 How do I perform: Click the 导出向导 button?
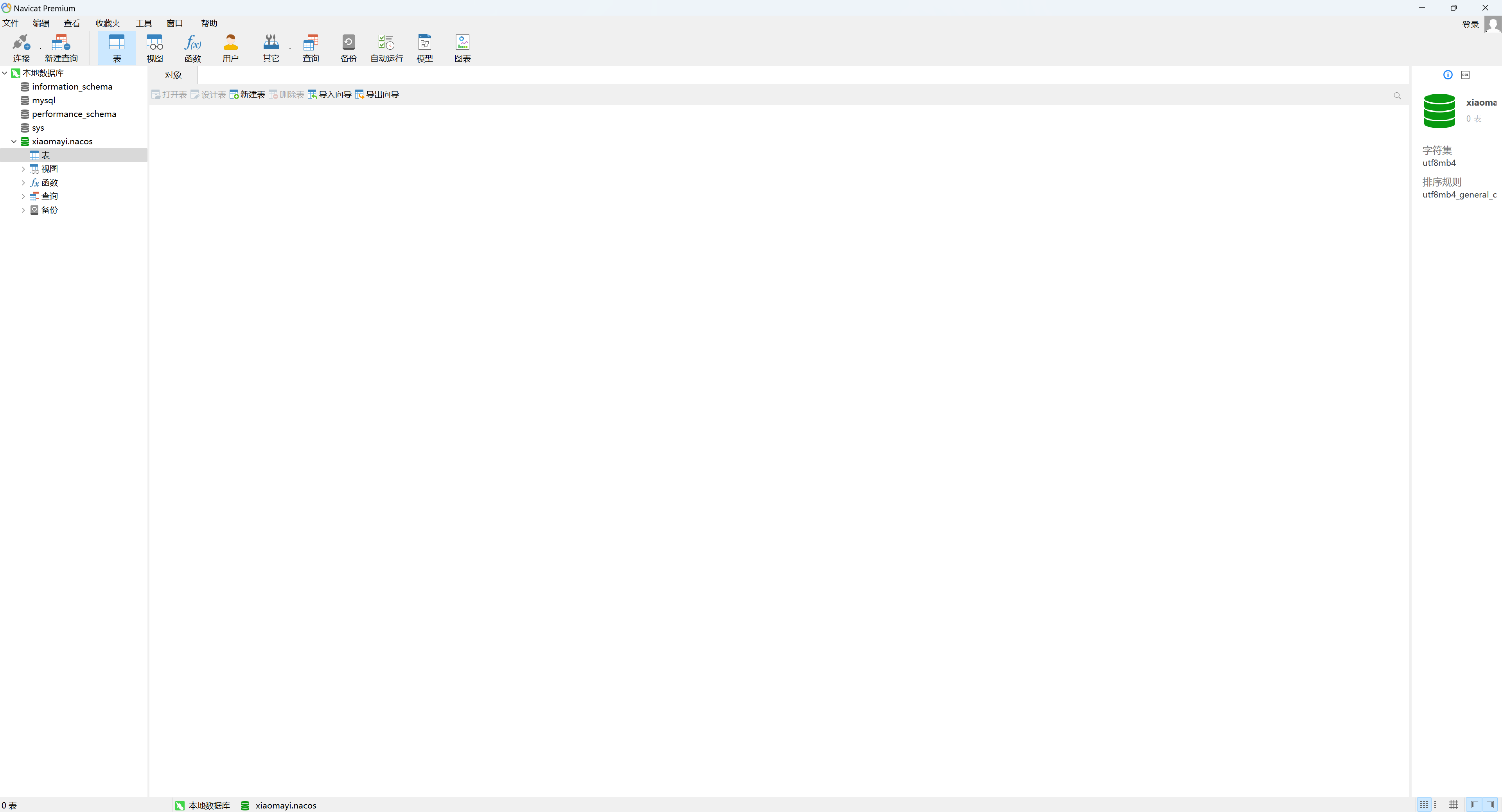pyautogui.click(x=377, y=94)
